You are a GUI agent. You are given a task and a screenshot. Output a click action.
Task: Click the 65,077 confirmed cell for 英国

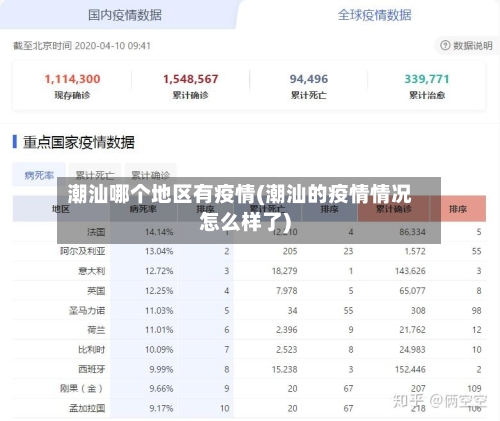[x=412, y=291]
